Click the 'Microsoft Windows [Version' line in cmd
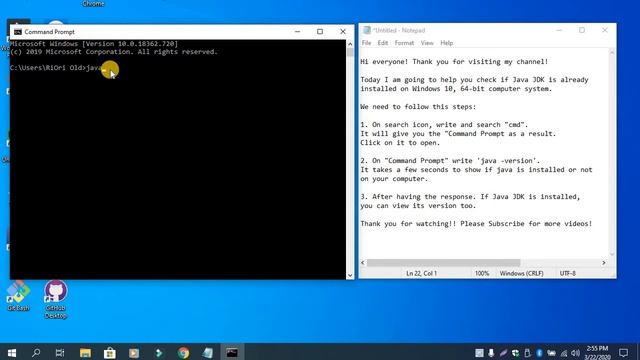Viewport: 640px width, 360px height. pos(94,44)
